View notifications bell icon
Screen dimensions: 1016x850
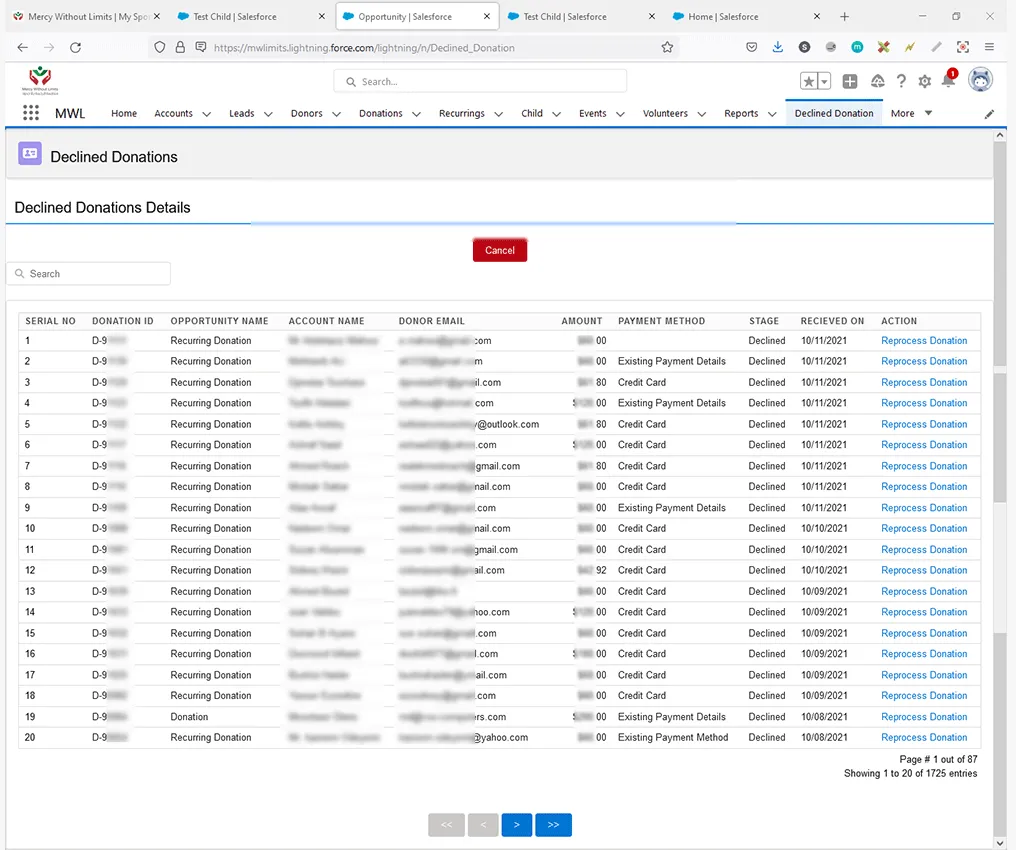coord(949,80)
